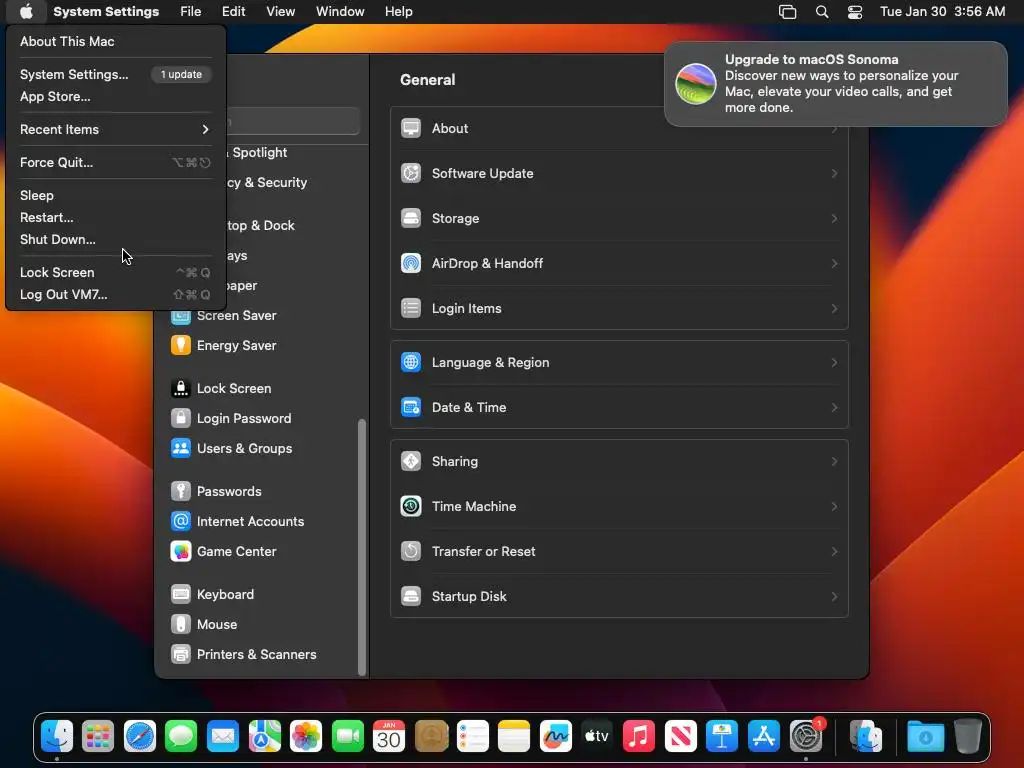Click the chevron on the Sharing row
The height and width of the screenshot is (768, 1024).
point(834,461)
